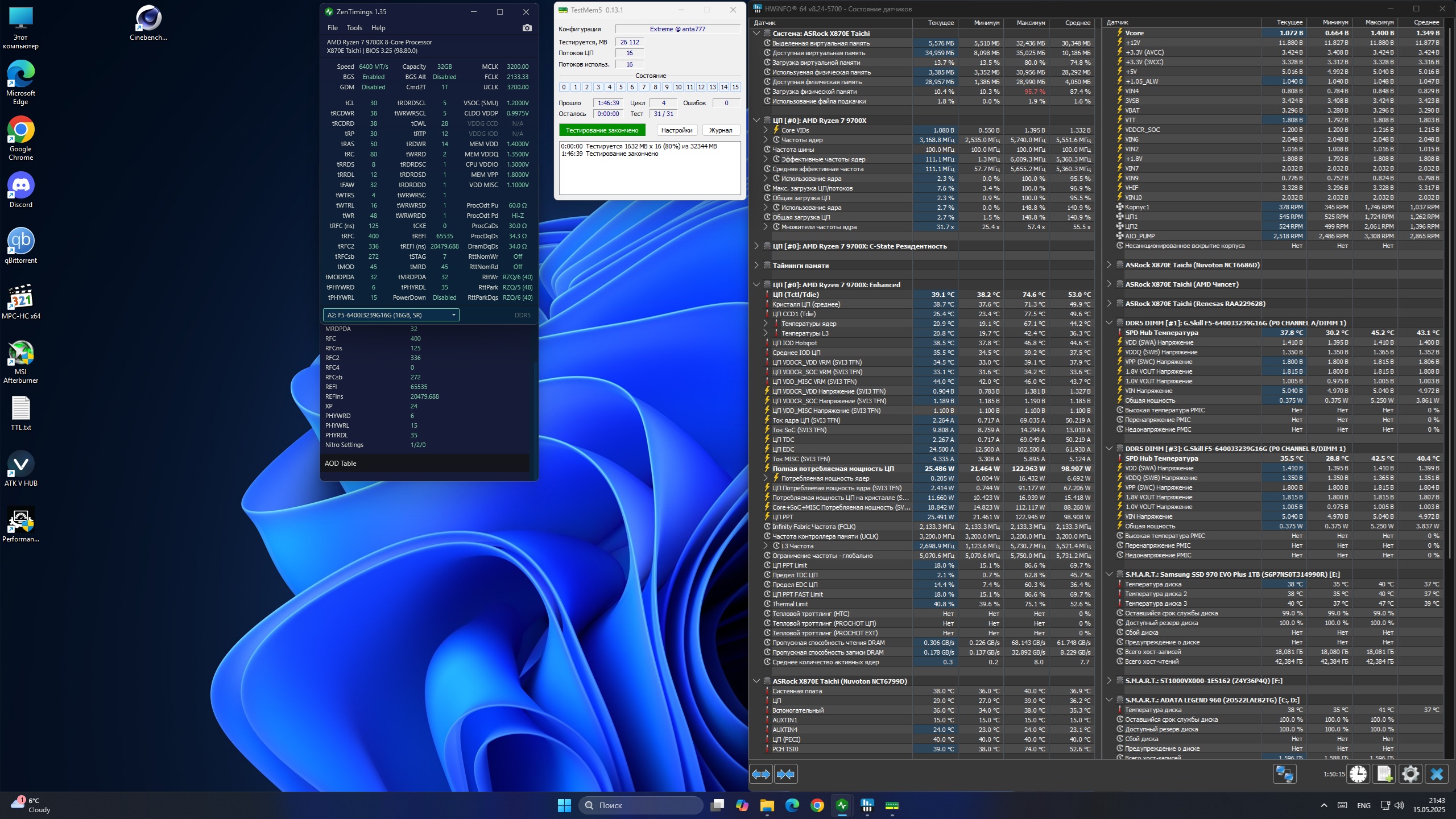
Task: Click the Журнал button in TestMem5
Action: [x=720, y=130]
